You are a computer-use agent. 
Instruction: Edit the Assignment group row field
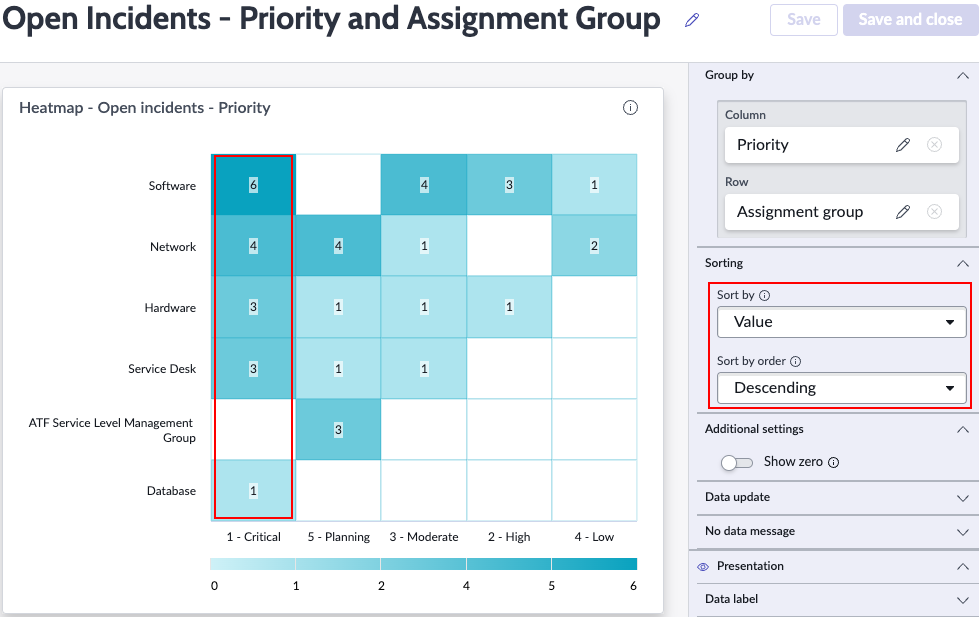903,212
